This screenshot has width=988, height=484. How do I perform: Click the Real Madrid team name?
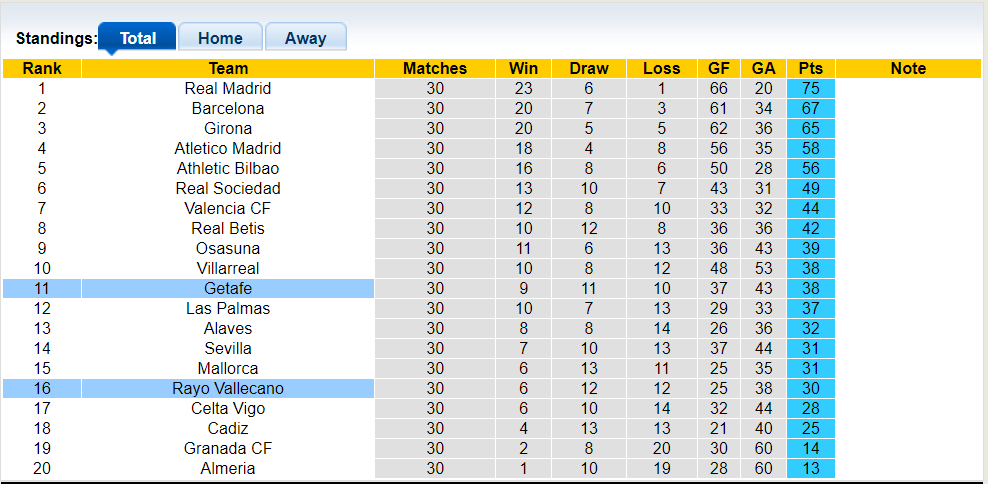point(228,88)
